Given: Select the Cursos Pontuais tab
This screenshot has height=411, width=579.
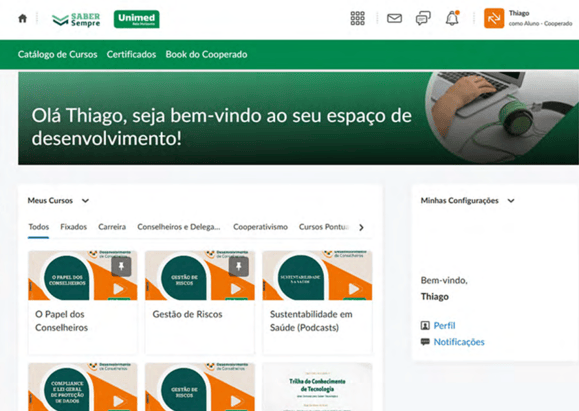Looking at the screenshot, I should pyautogui.click(x=324, y=227).
